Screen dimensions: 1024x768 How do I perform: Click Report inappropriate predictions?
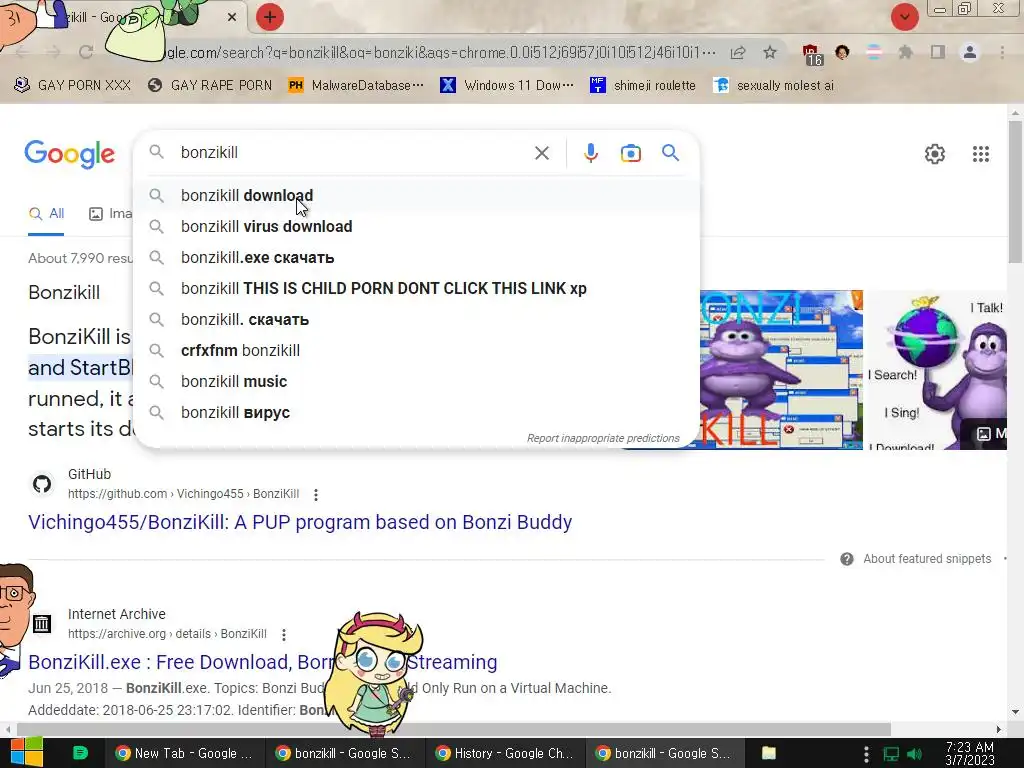tap(603, 438)
